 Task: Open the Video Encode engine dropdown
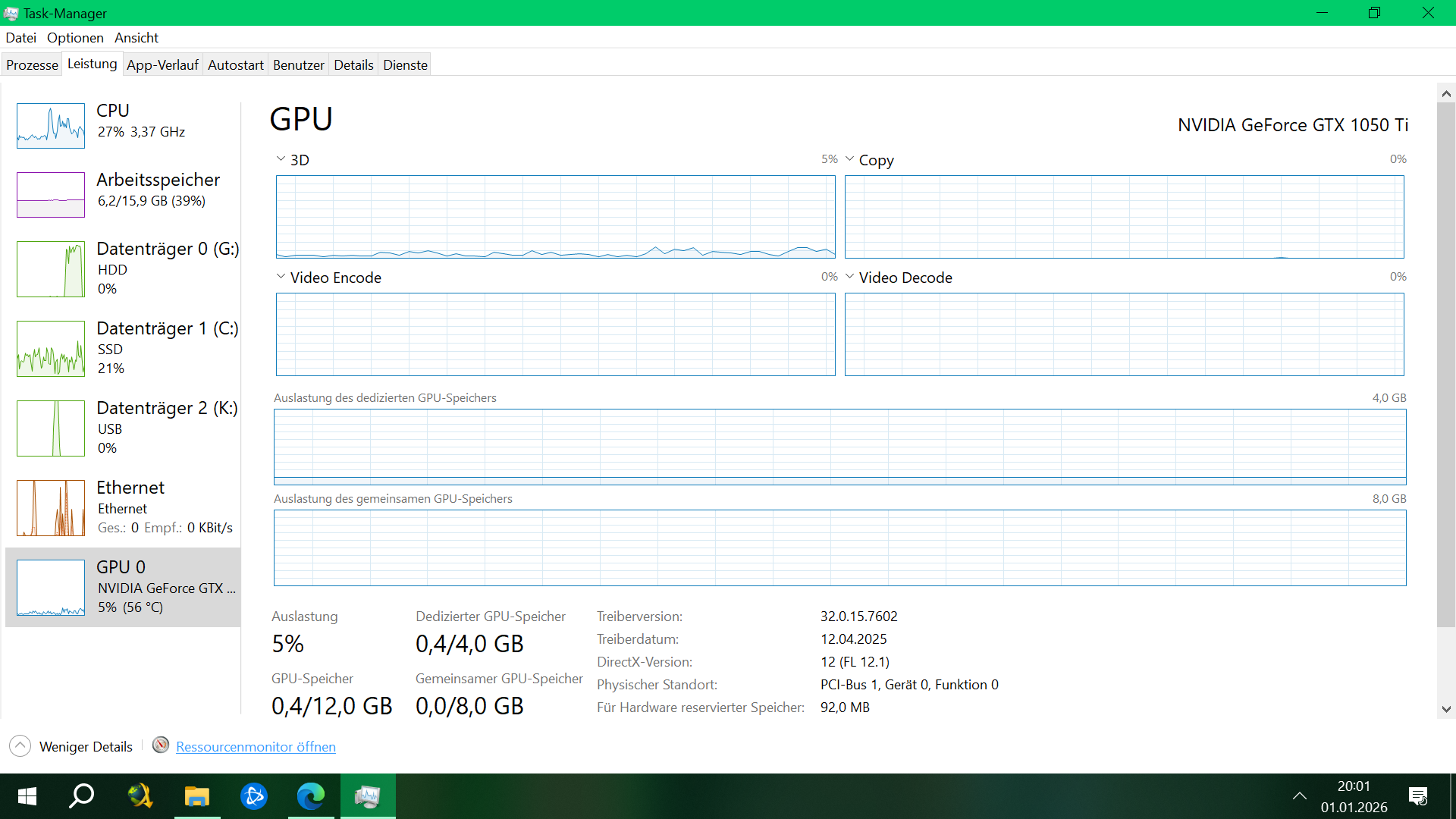click(x=281, y=277)
